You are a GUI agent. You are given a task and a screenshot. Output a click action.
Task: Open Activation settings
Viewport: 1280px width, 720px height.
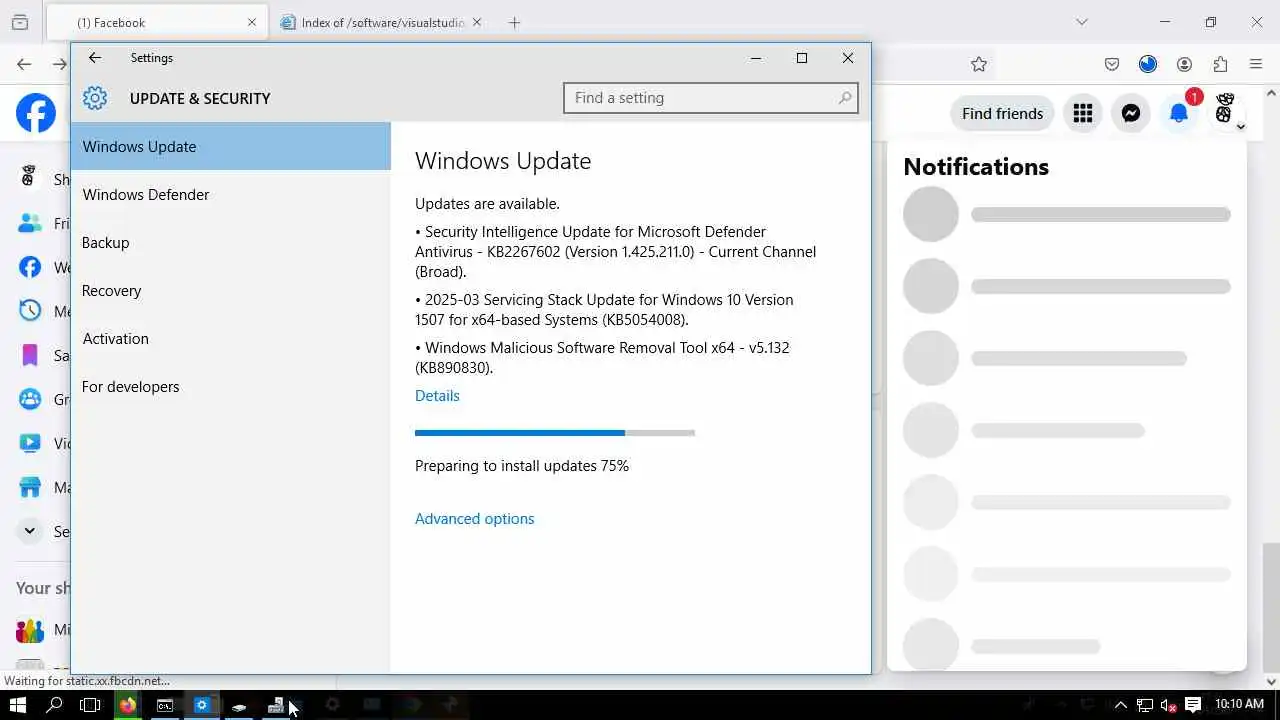231,338
